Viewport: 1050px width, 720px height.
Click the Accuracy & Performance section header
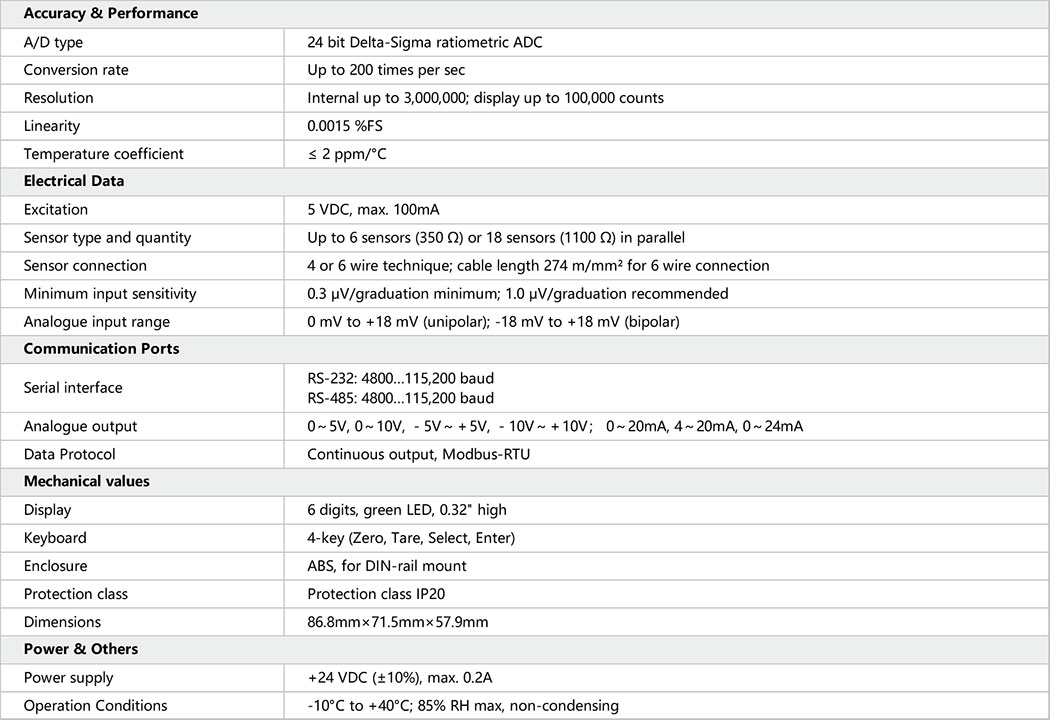click(111, 14)
